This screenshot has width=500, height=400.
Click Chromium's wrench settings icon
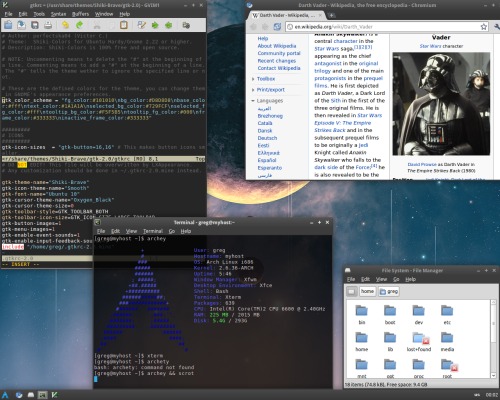click(x=496, y=27)
